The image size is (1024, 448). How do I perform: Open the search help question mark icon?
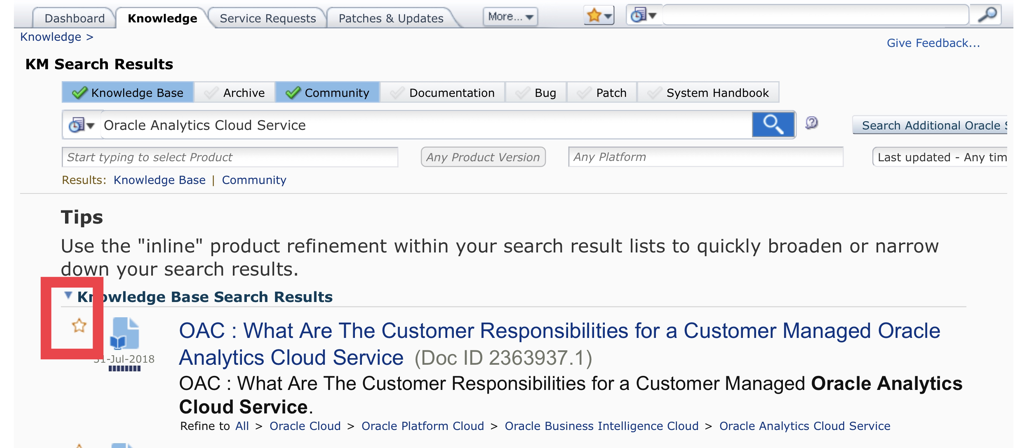coord(812,123)
